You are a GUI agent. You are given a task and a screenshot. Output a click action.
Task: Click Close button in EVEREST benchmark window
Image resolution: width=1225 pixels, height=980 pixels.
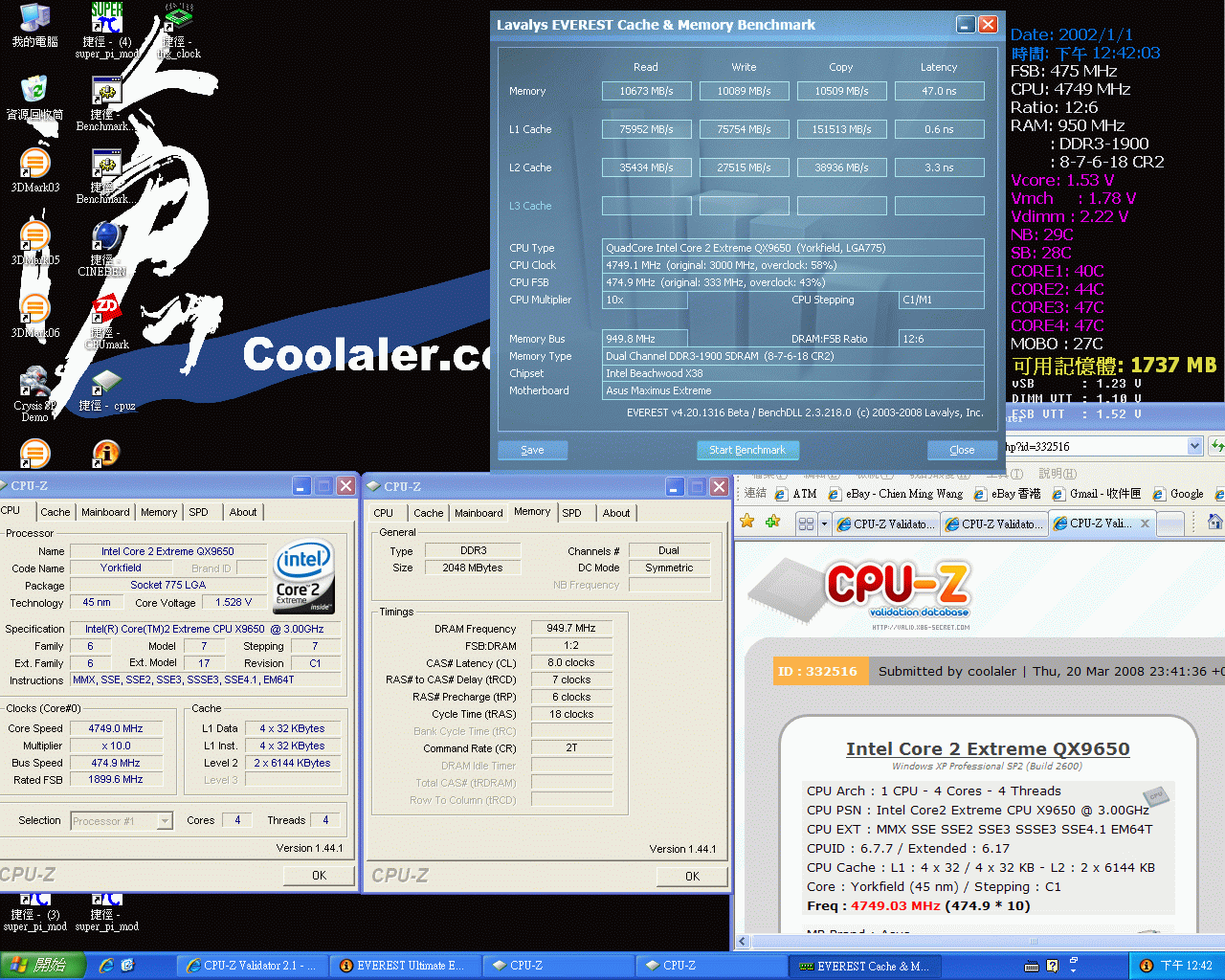point(962,450)
